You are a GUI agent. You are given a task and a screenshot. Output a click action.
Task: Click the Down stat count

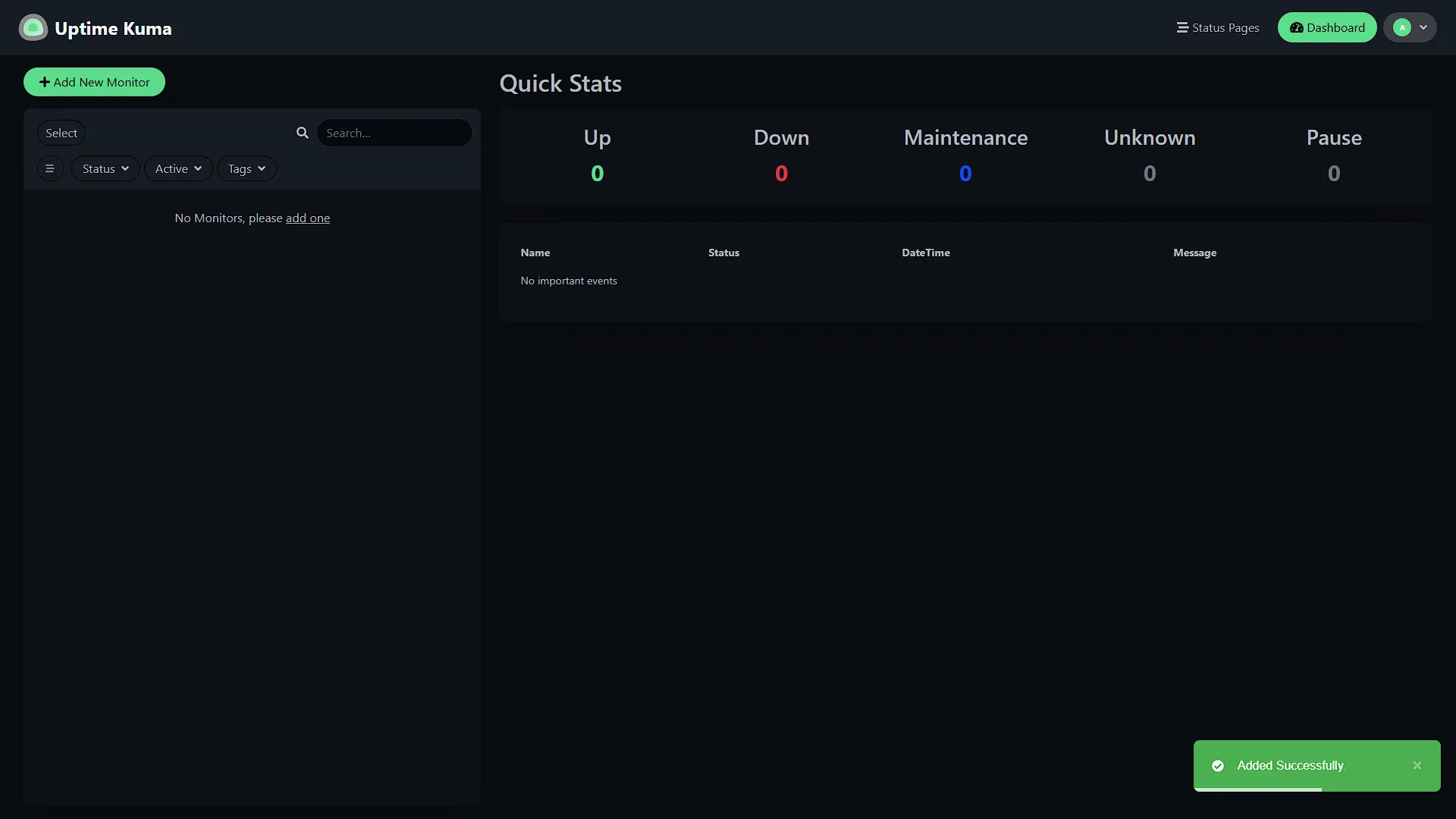click(x=782, y=174)
